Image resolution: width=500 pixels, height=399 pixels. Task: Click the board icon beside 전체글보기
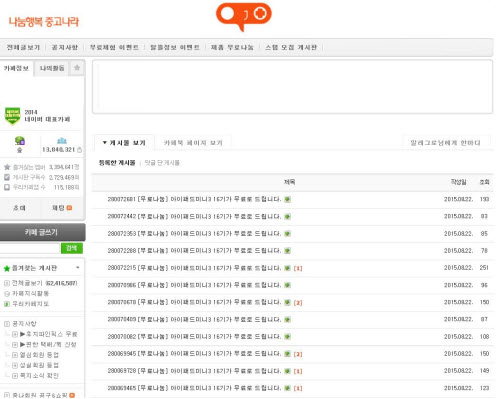(7, 283)
